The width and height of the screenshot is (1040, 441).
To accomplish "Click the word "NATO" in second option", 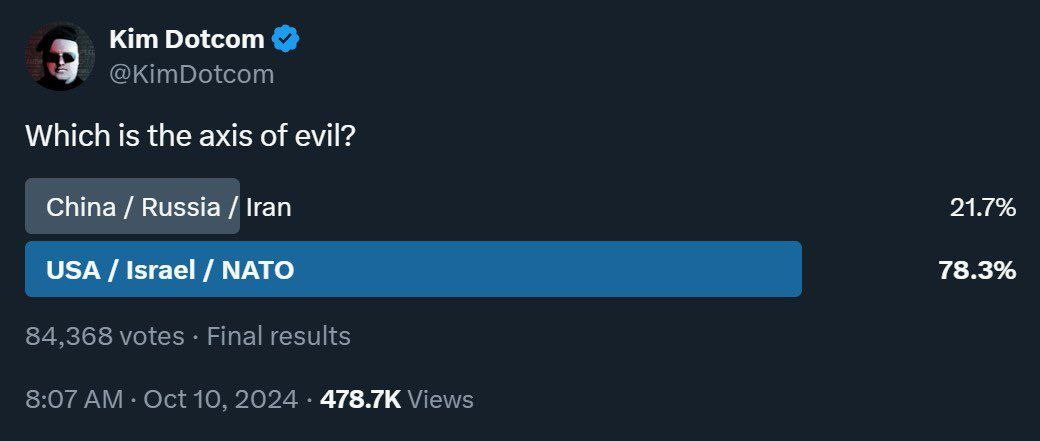I will [x=256, y=270].
